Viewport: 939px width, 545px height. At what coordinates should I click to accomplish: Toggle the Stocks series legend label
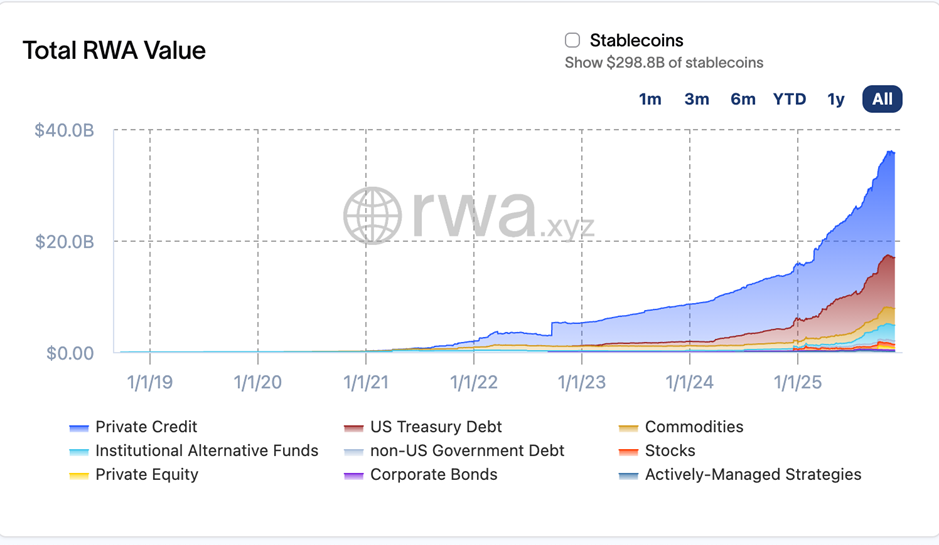point(670,451)
